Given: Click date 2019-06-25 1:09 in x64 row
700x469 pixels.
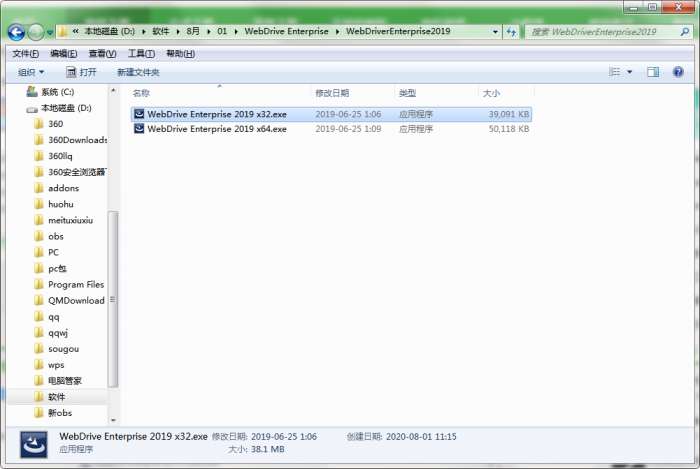Looking at the screenshot, I should point(348,129).
